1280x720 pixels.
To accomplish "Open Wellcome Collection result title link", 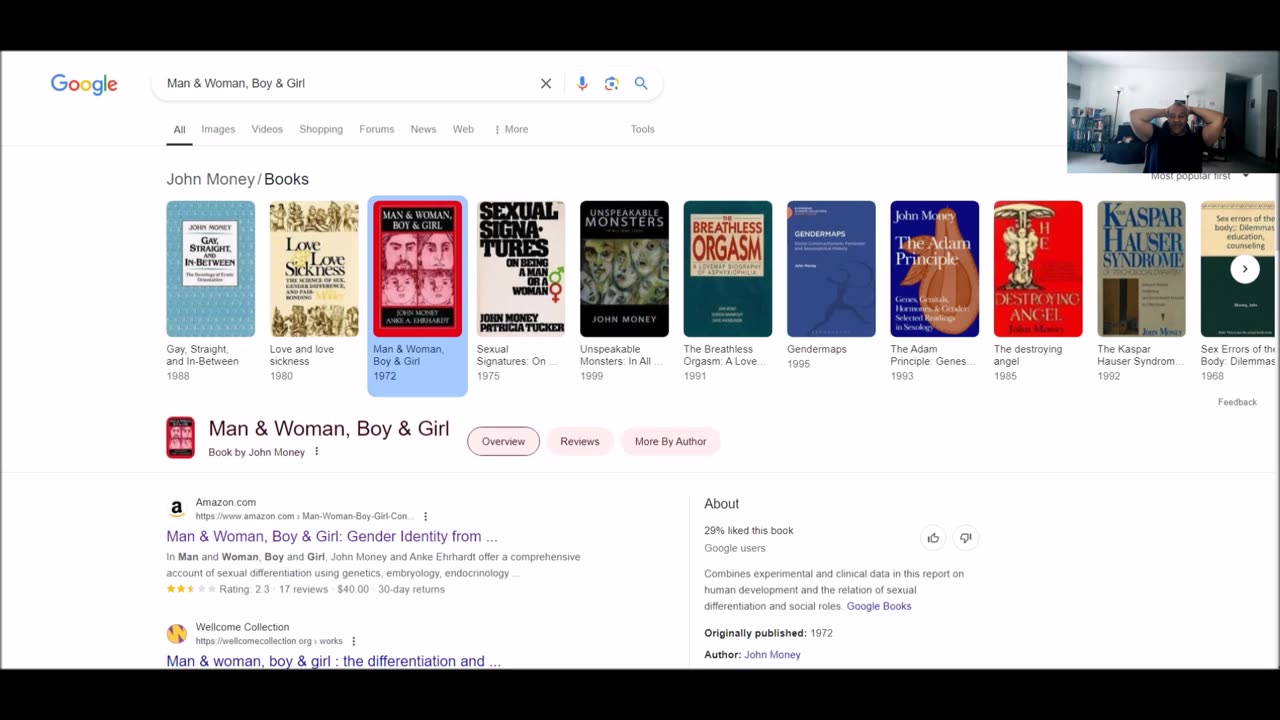I will [x=334, y=661].
